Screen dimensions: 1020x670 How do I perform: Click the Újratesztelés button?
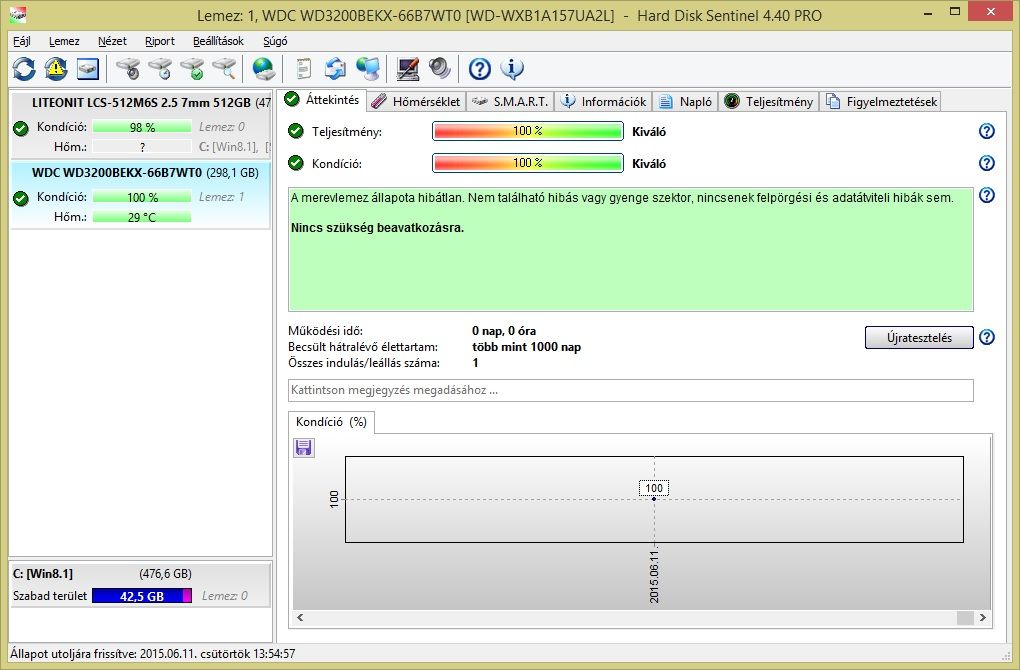tap(919, 338)
